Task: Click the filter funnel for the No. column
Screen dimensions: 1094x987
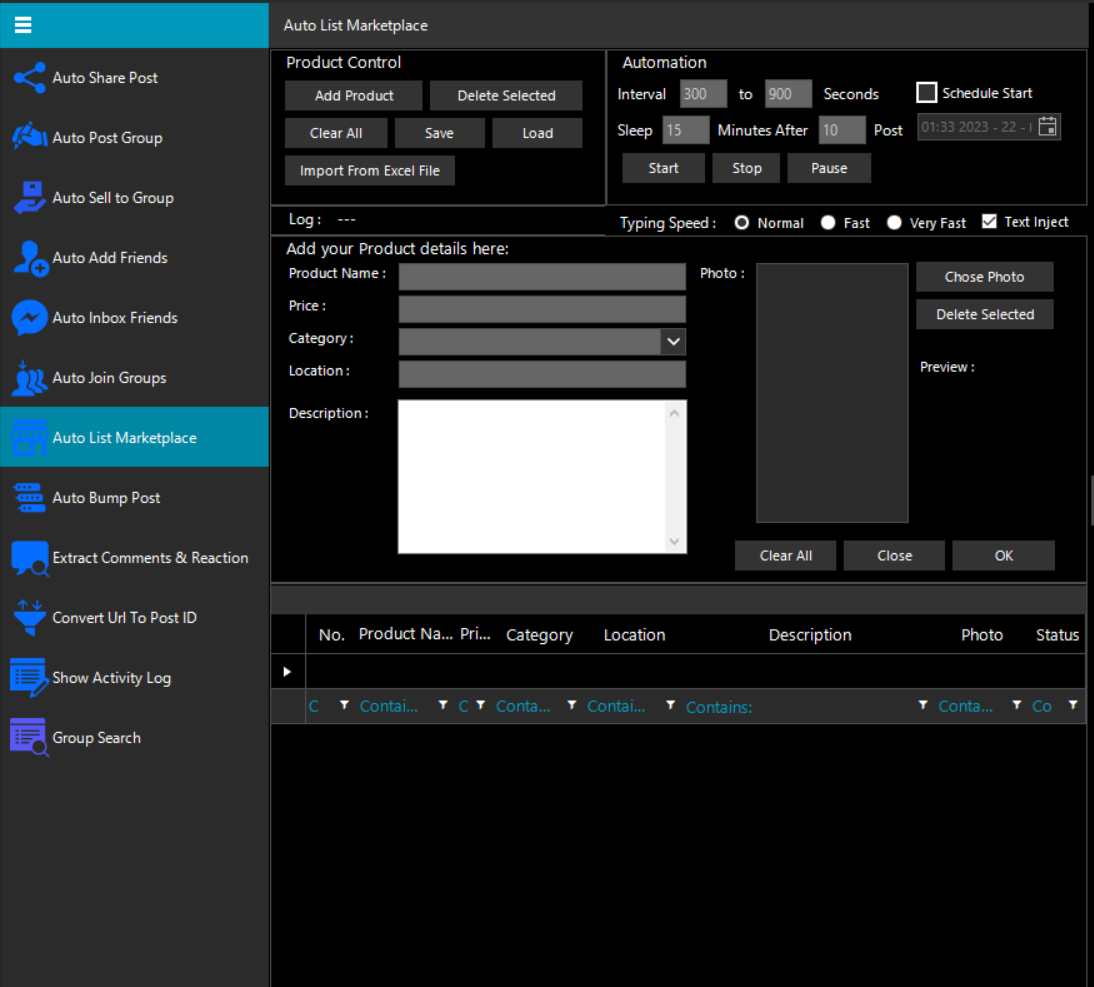Action: (x=344, y=705)
